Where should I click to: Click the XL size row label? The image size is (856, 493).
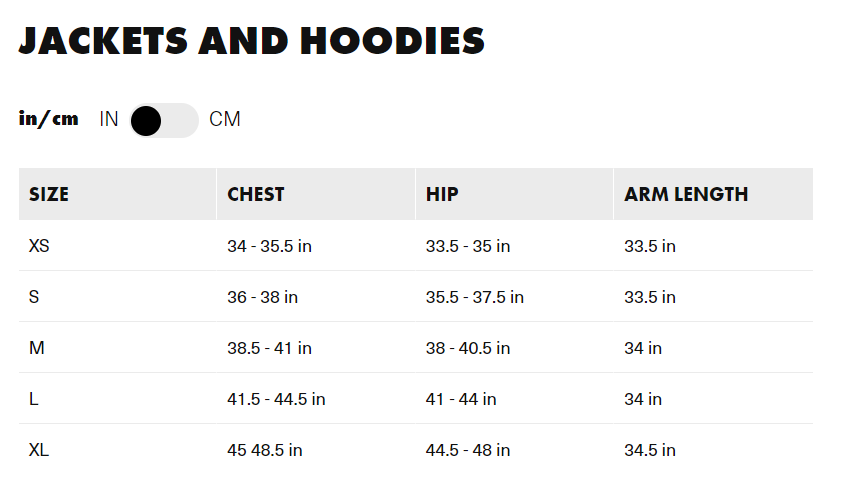tap(39, 450)
